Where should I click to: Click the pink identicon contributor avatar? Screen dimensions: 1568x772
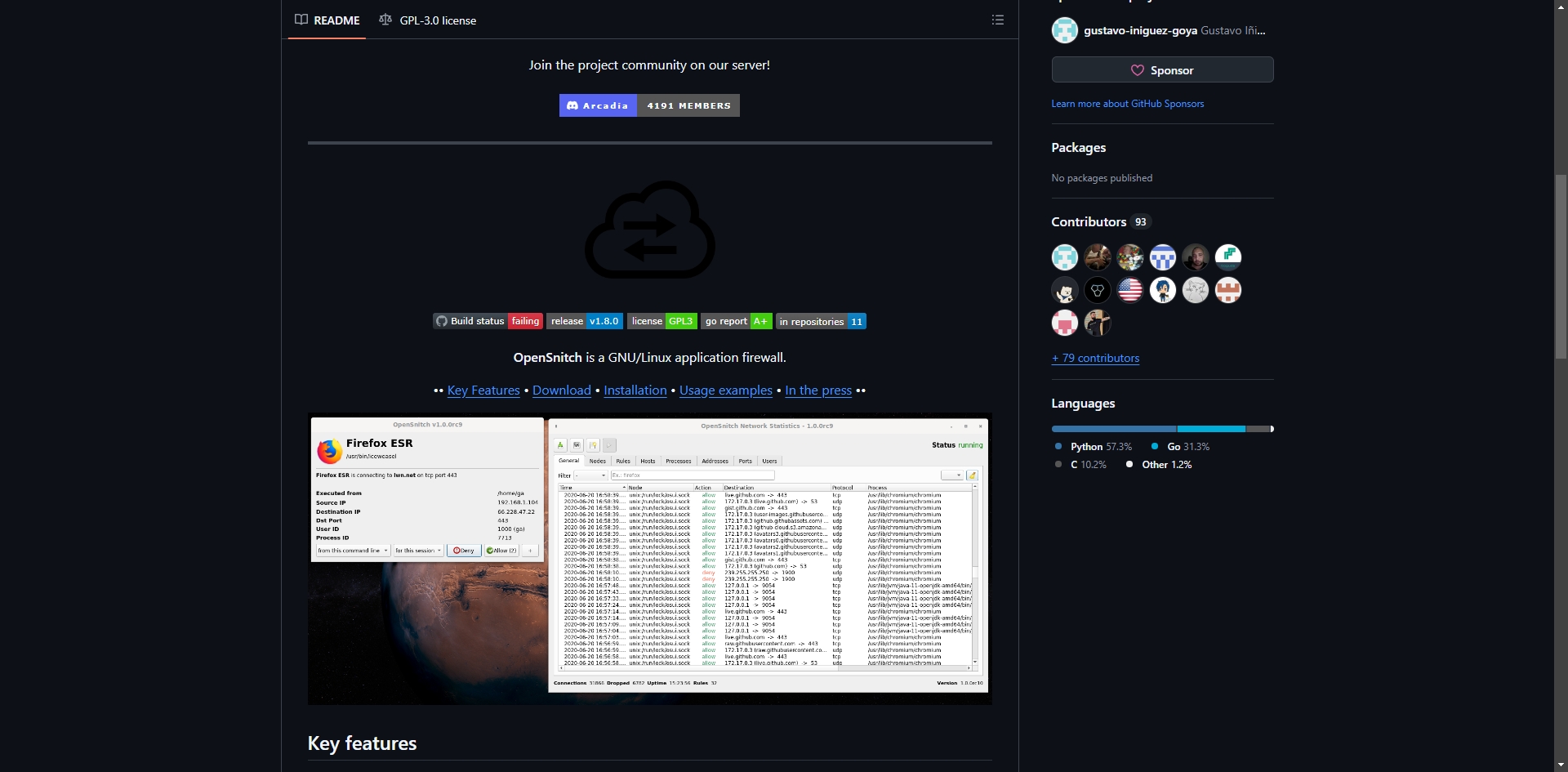(1065, 323)
